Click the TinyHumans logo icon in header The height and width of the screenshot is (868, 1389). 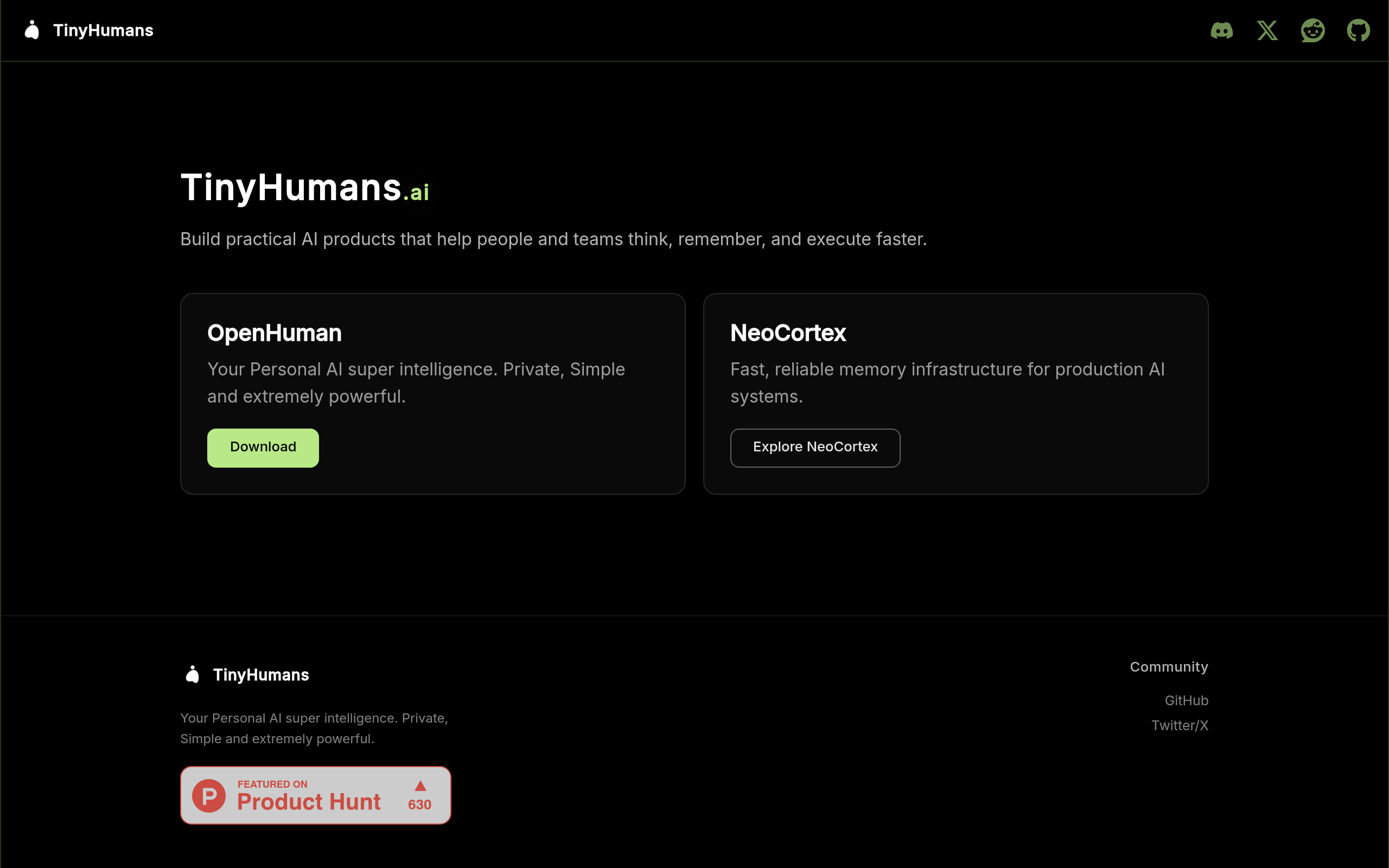32,30
